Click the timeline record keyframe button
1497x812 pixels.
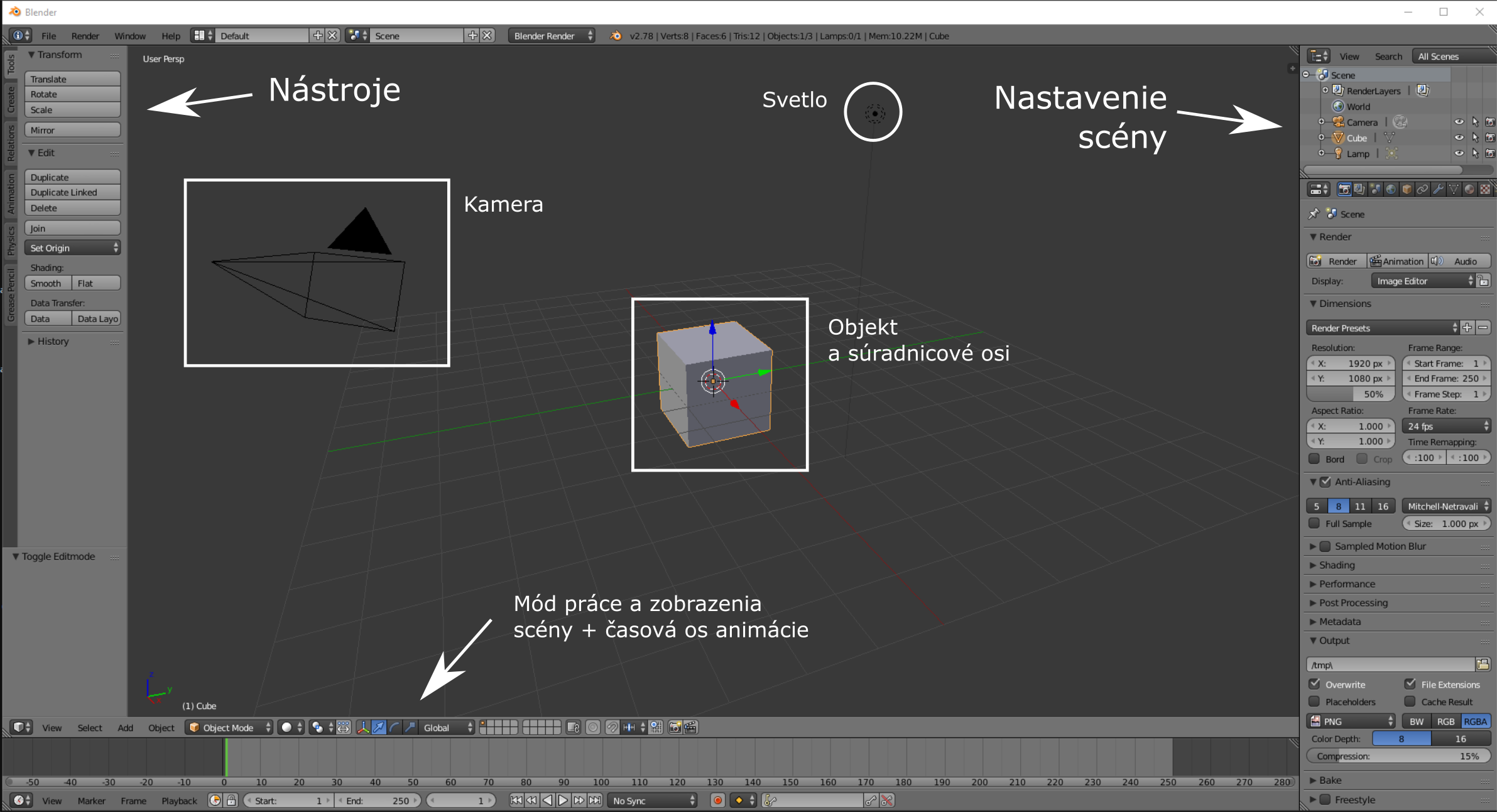click(717, 800)
